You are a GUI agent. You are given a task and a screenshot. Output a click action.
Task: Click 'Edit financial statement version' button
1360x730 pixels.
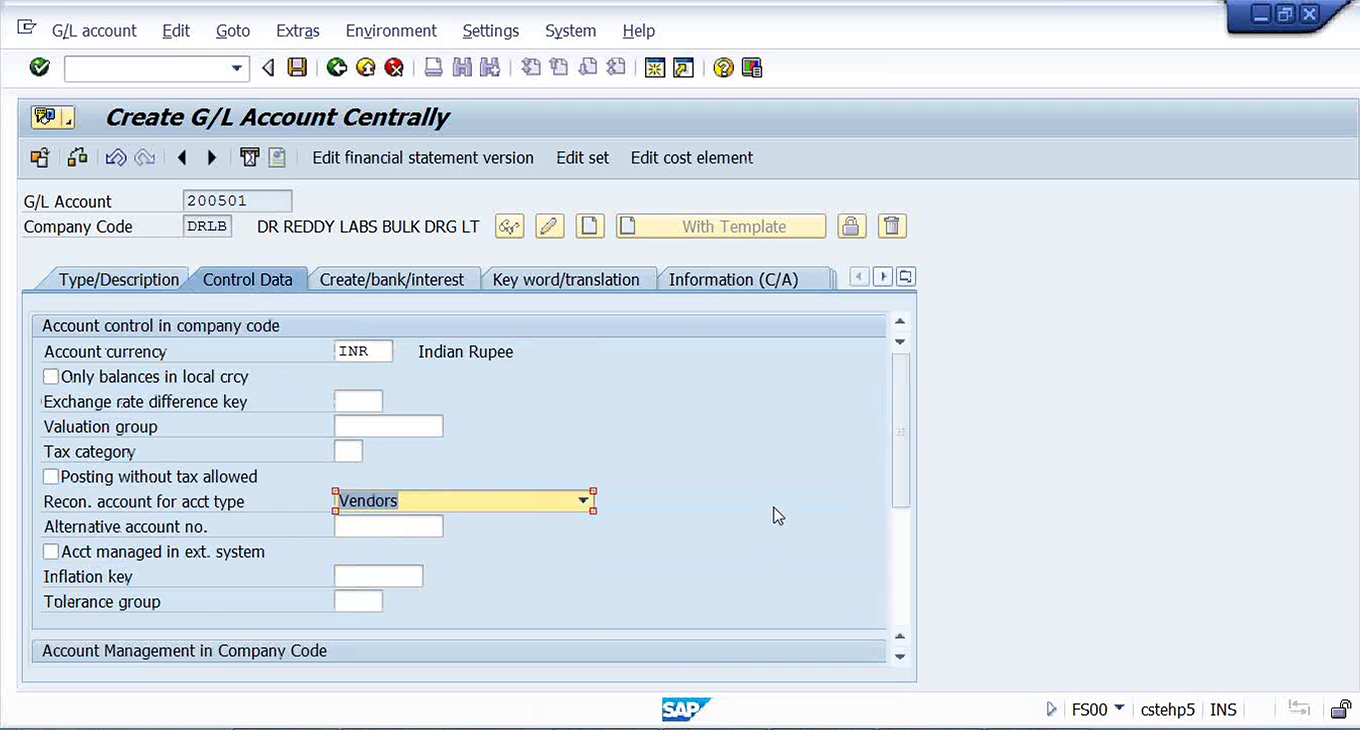click(423, 157)
